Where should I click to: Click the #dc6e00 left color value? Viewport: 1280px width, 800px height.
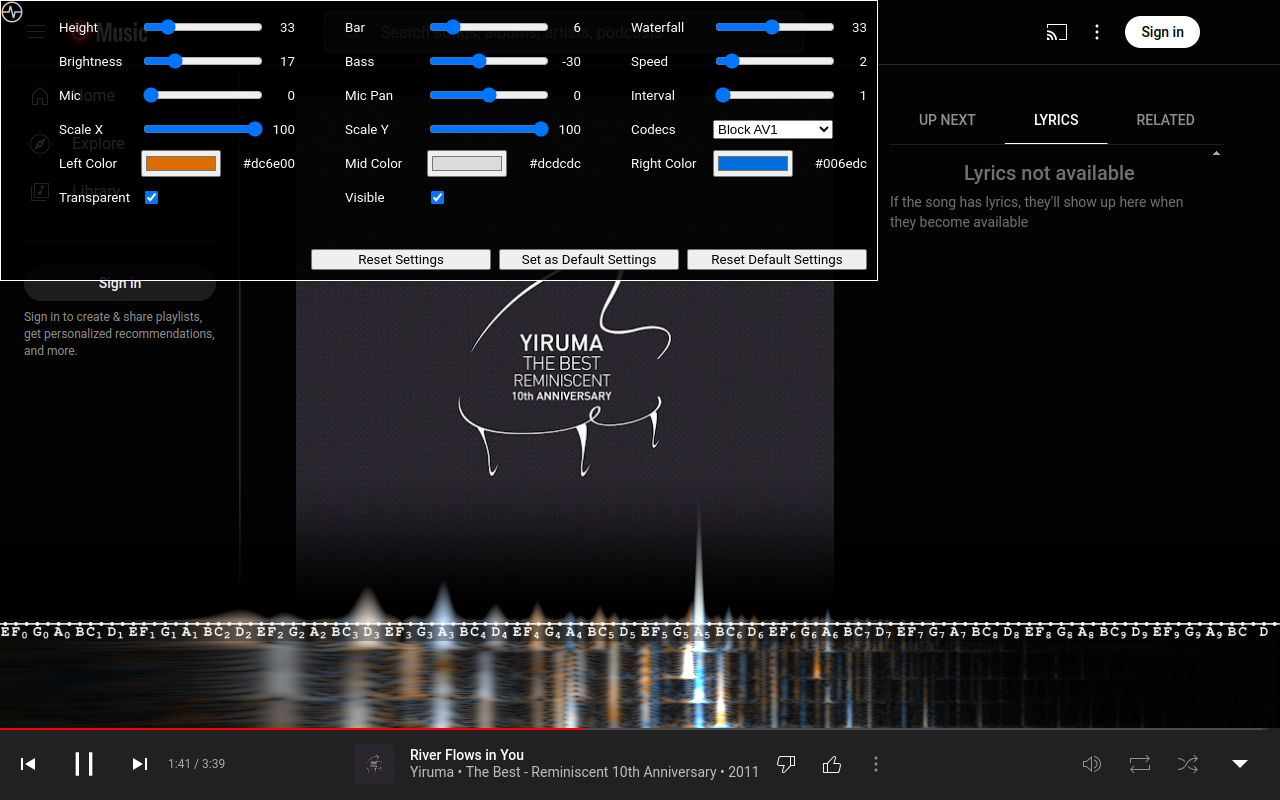[269, 163]
